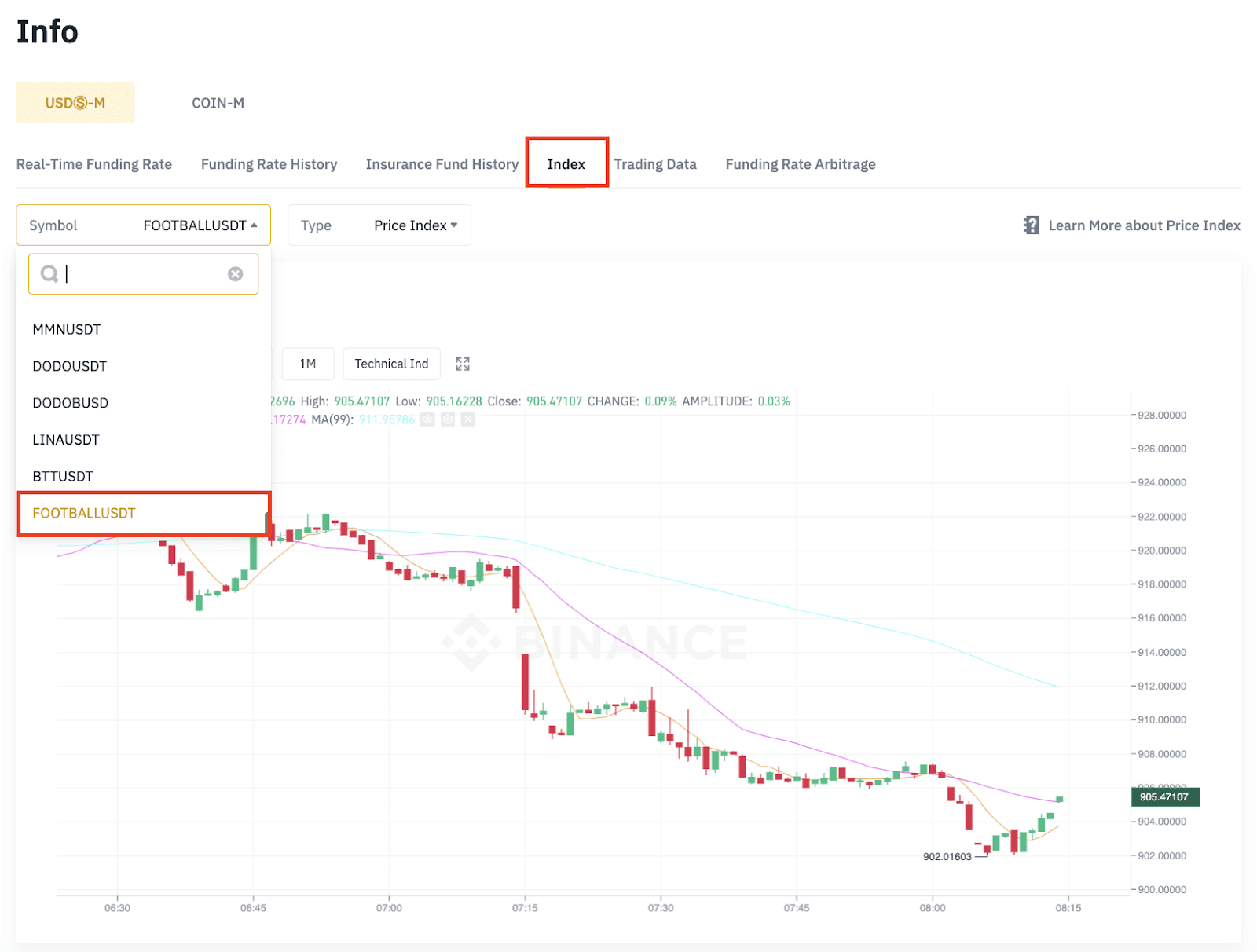
Task: Go to Funding Rate Arbitrage tab
Action: 800,164
